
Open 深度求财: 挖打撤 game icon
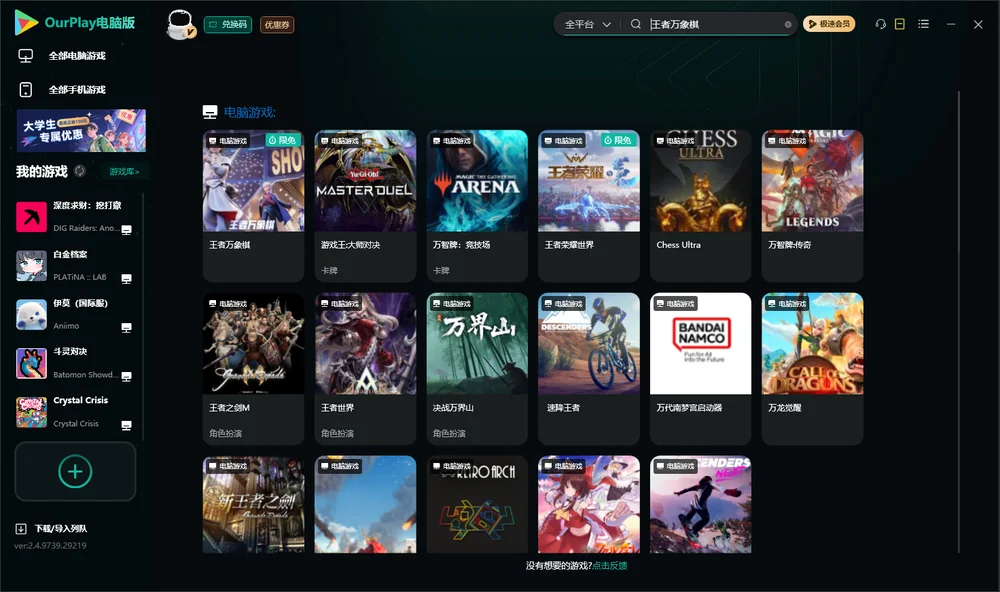pyautogui.click(x=31, y=217)
